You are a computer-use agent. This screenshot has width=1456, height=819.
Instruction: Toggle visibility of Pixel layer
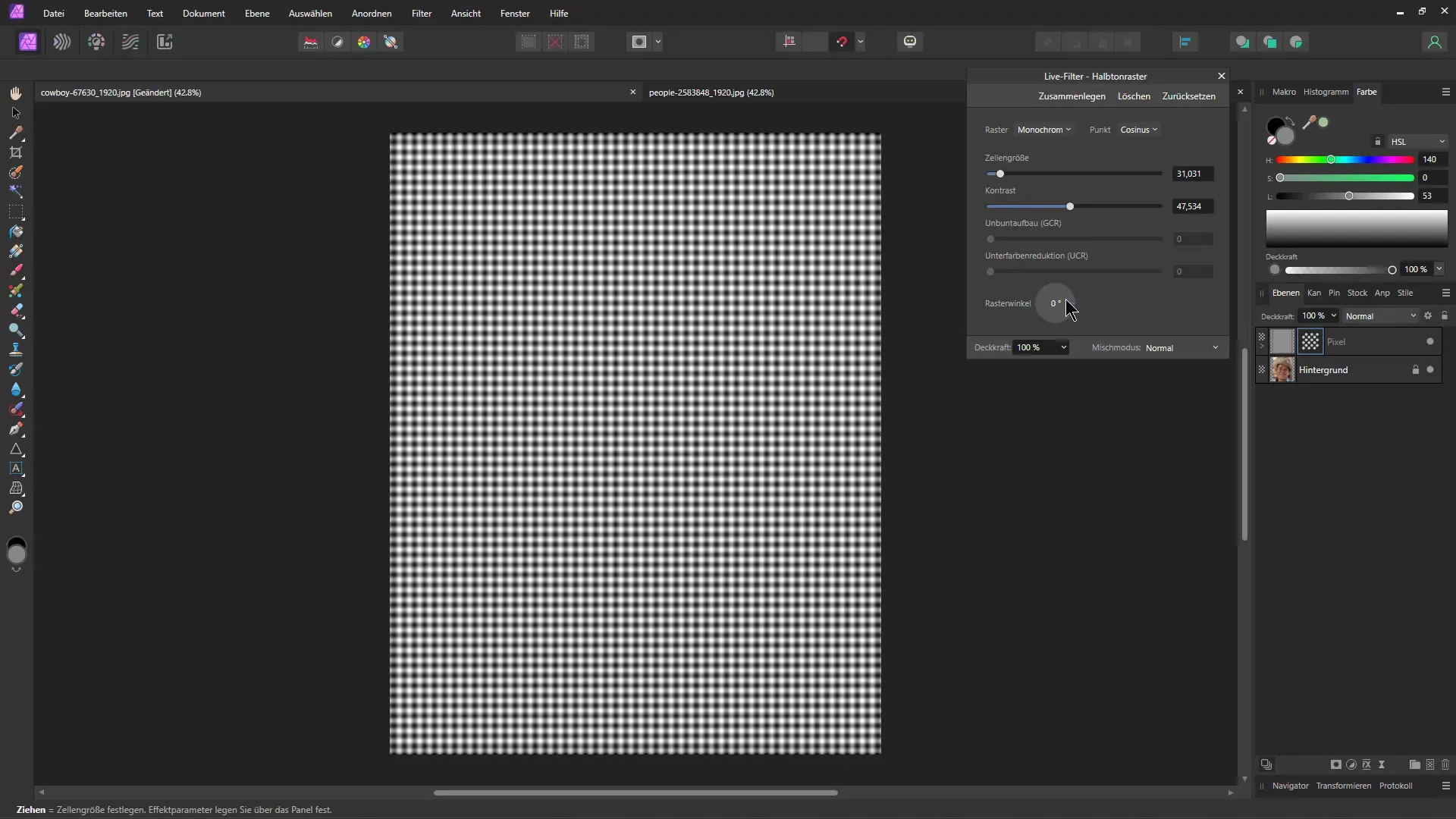(1432, 341)
